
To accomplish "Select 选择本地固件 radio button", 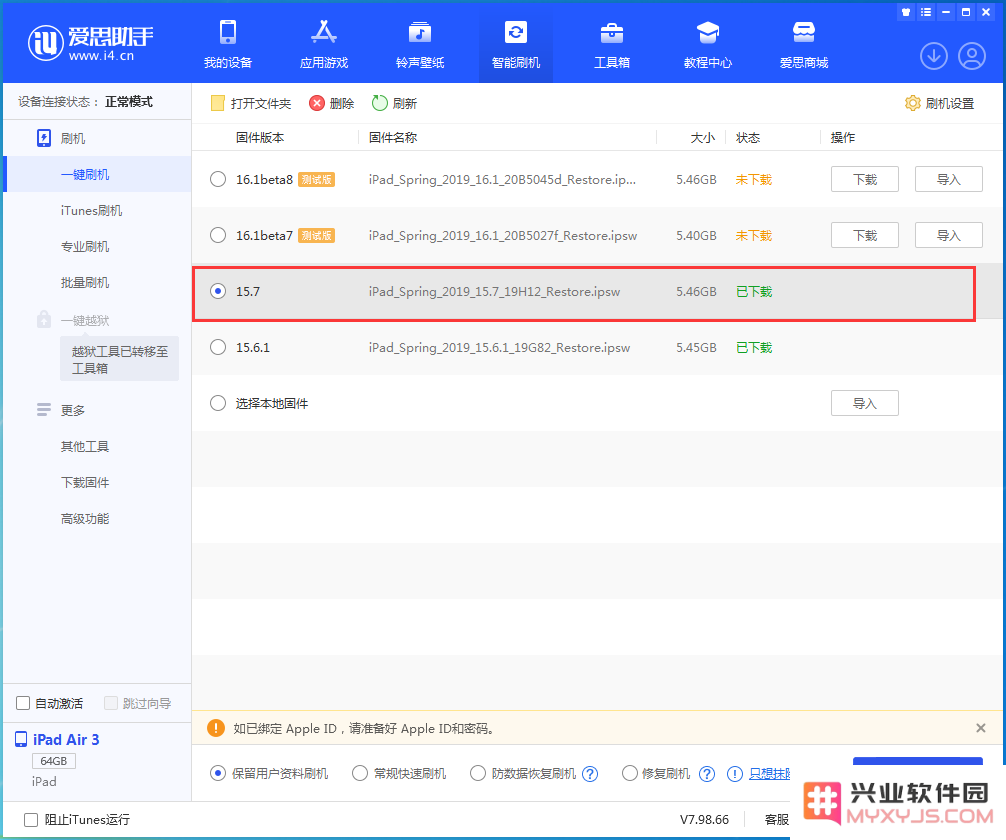I will tap(218, 403).
